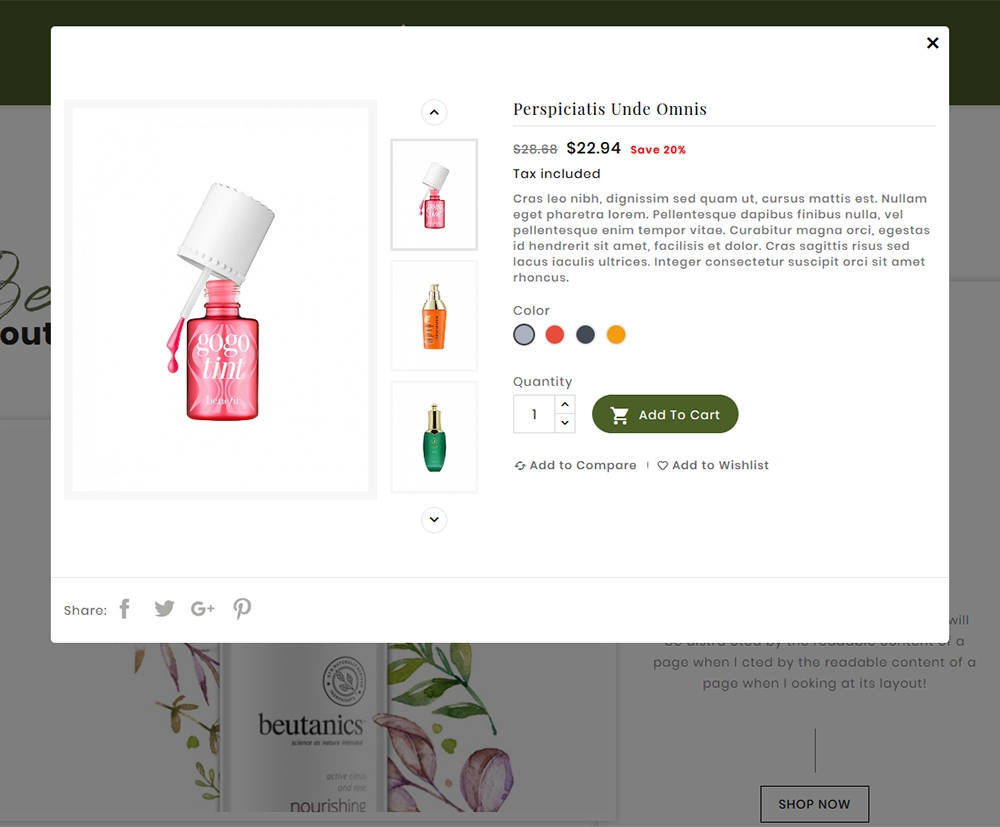Close the quick view popup
Viewport: 1000px width, 827px height.
point(932,43)
